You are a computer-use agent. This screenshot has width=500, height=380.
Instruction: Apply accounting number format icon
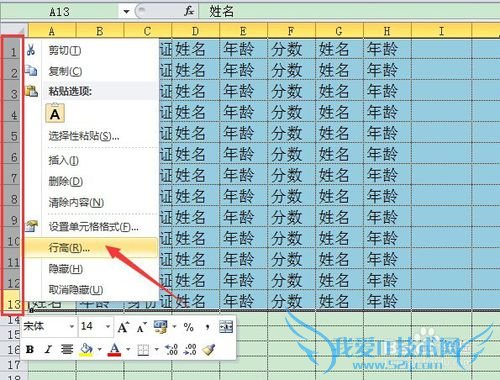161,327
